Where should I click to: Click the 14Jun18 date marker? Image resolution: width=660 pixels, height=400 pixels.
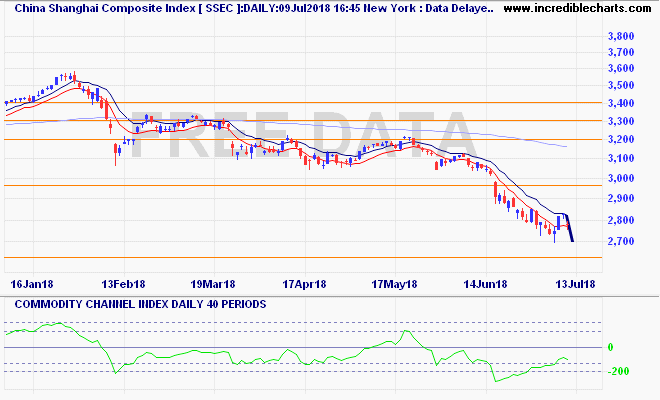click(x=484, y=284)
